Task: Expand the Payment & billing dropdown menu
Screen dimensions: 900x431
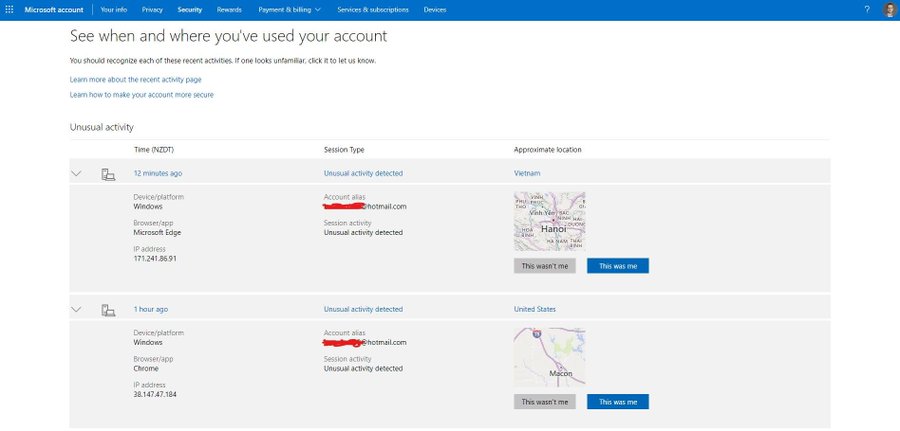Action: pyautogui.click(x=290, y=9)
